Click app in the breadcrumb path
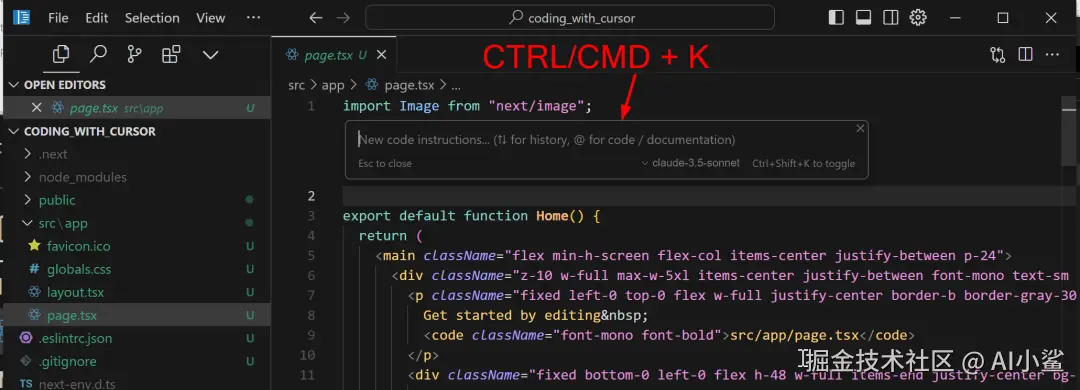The width and height of the screenshot is (1080, 390). click(333, 85)
